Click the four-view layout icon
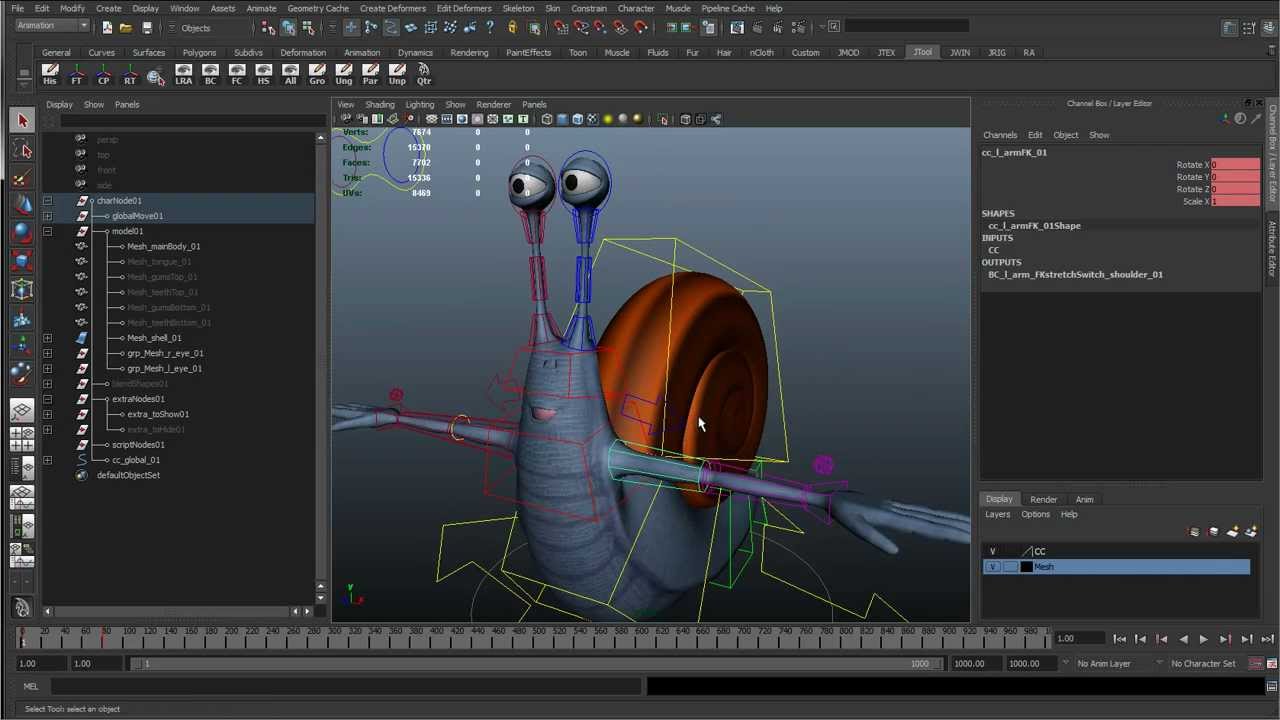 coord(22,438)
